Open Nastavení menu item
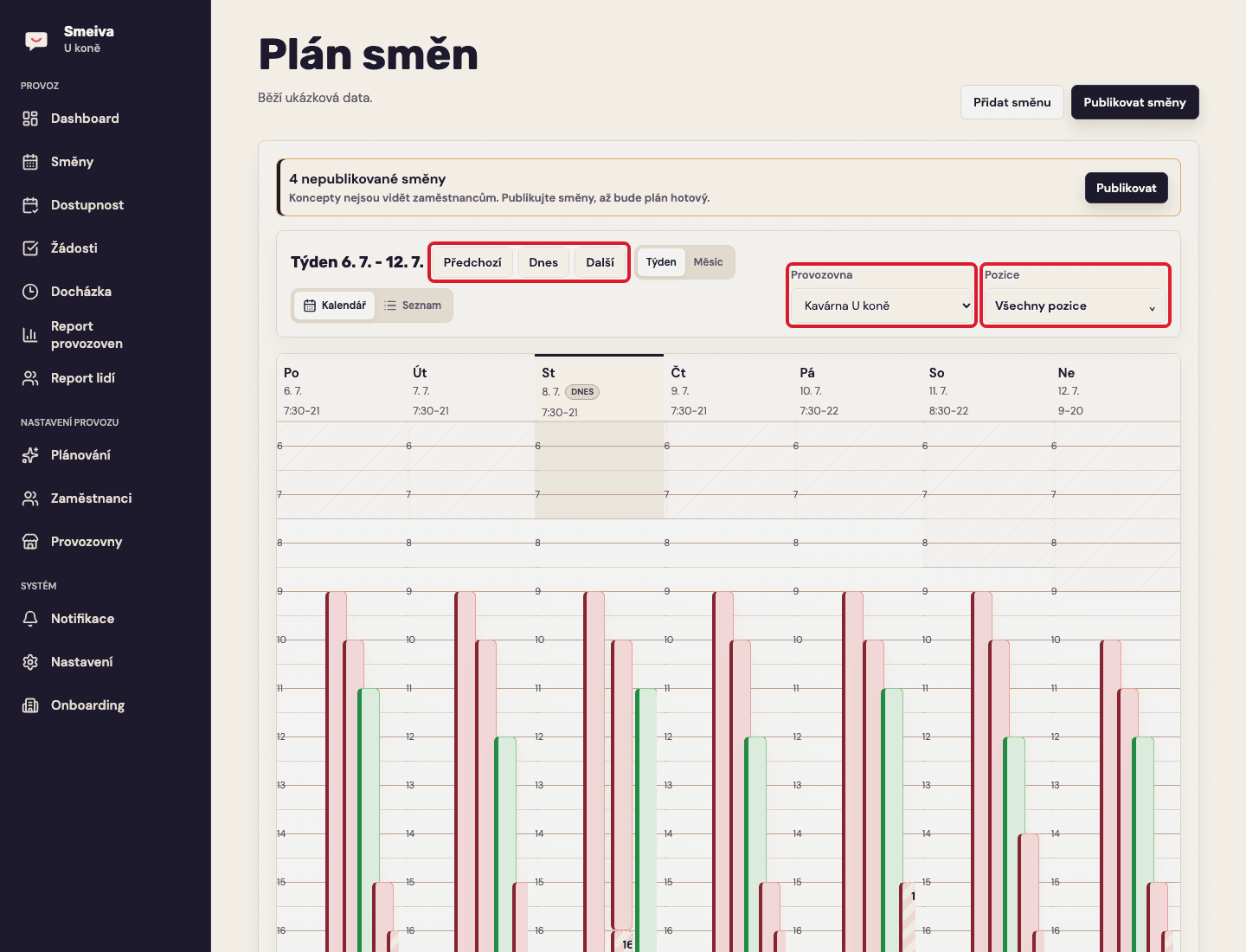 point(106,662)
